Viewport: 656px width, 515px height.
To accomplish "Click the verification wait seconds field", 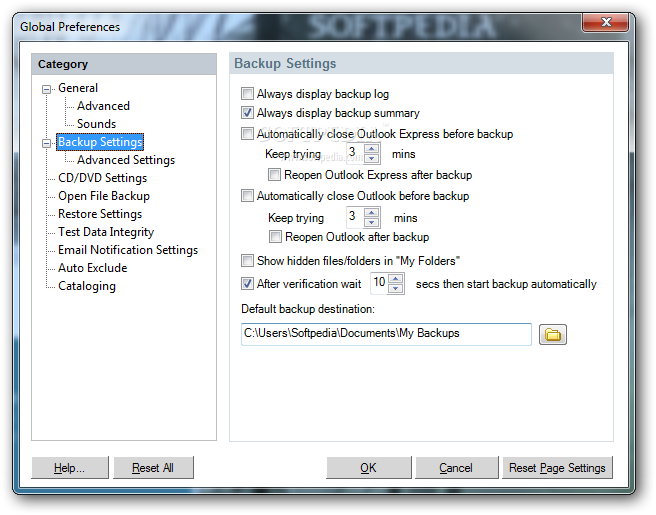I will pyautogui.click(x=379, y=283).
